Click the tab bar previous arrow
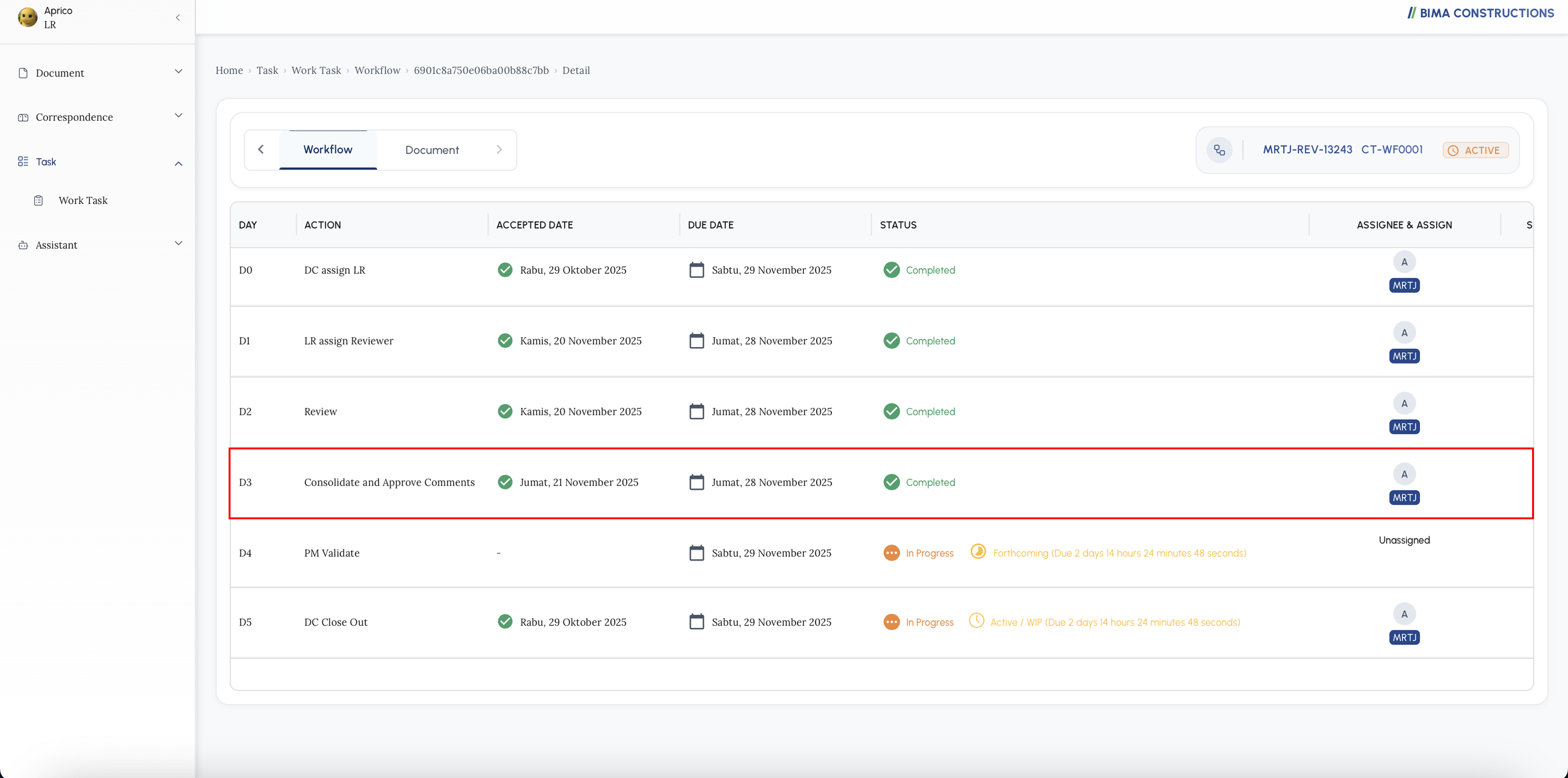Screen dimensions: 1568x778 (x=261, y=150)
